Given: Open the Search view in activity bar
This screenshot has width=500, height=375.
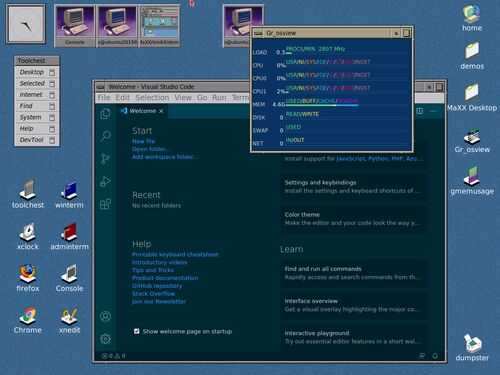Looking at the screenshot, I should [x=106, y=136].
